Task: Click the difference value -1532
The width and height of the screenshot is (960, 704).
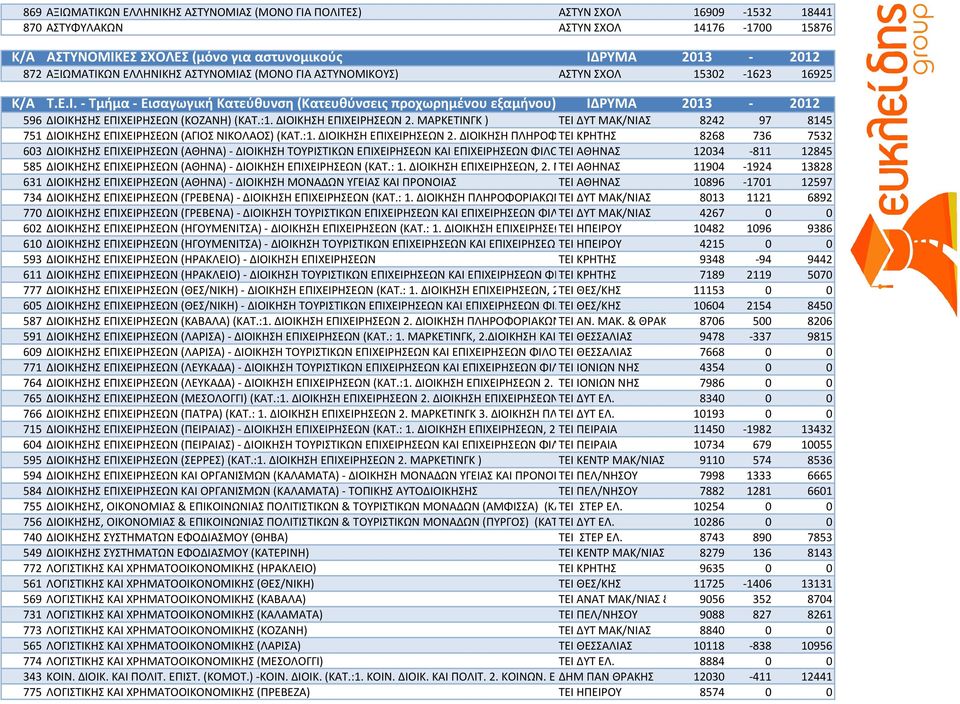Action: pyautogui.click(x=757, y=12)
